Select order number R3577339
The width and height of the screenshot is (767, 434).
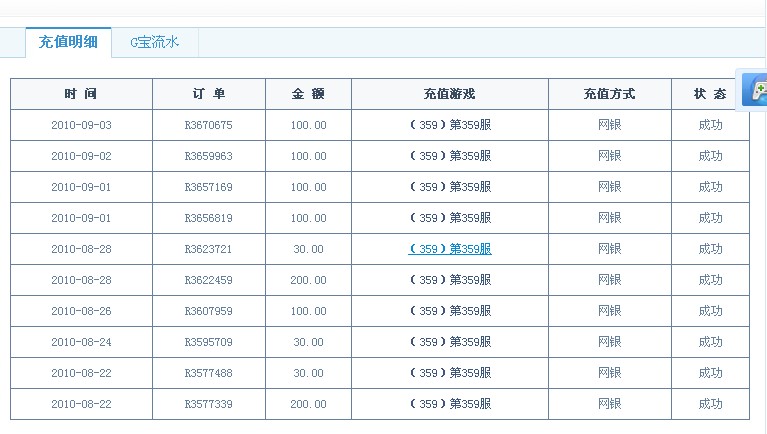(208, 404)
